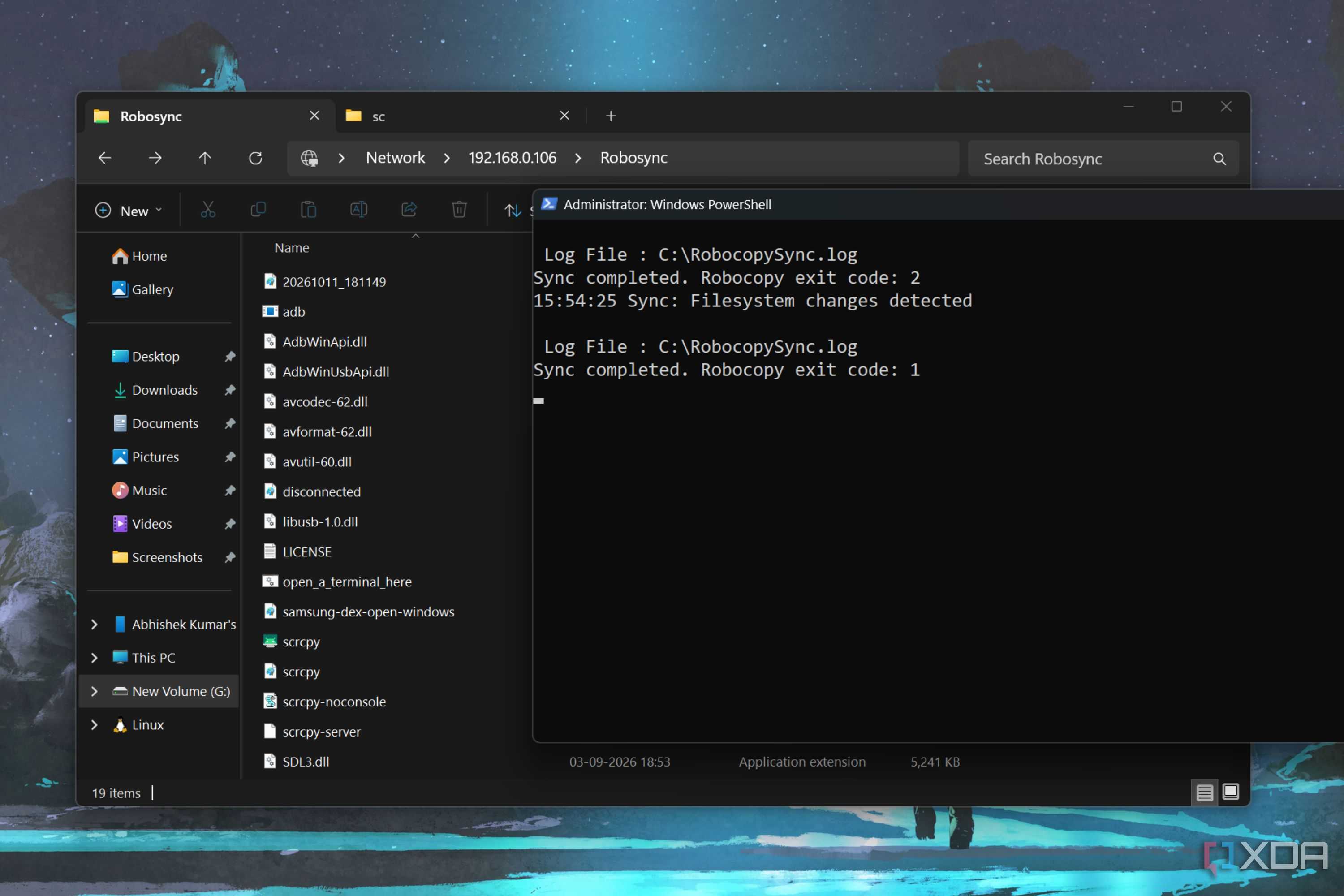The image size is (1344, 896).
Task: Click the Cut scissors icon in toolbar
Action: (x=208, y=210)
